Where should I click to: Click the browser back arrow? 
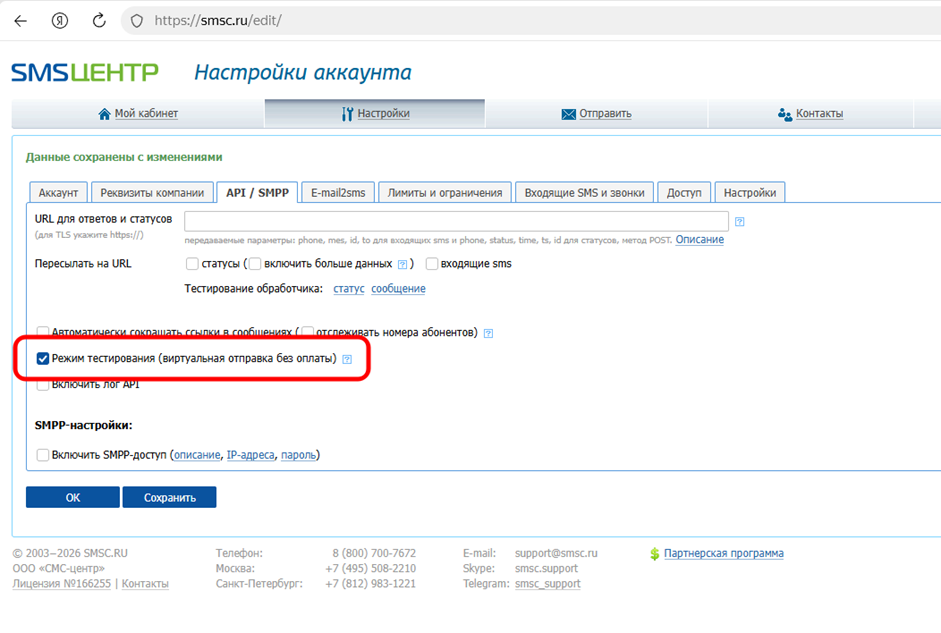point(20,20)
